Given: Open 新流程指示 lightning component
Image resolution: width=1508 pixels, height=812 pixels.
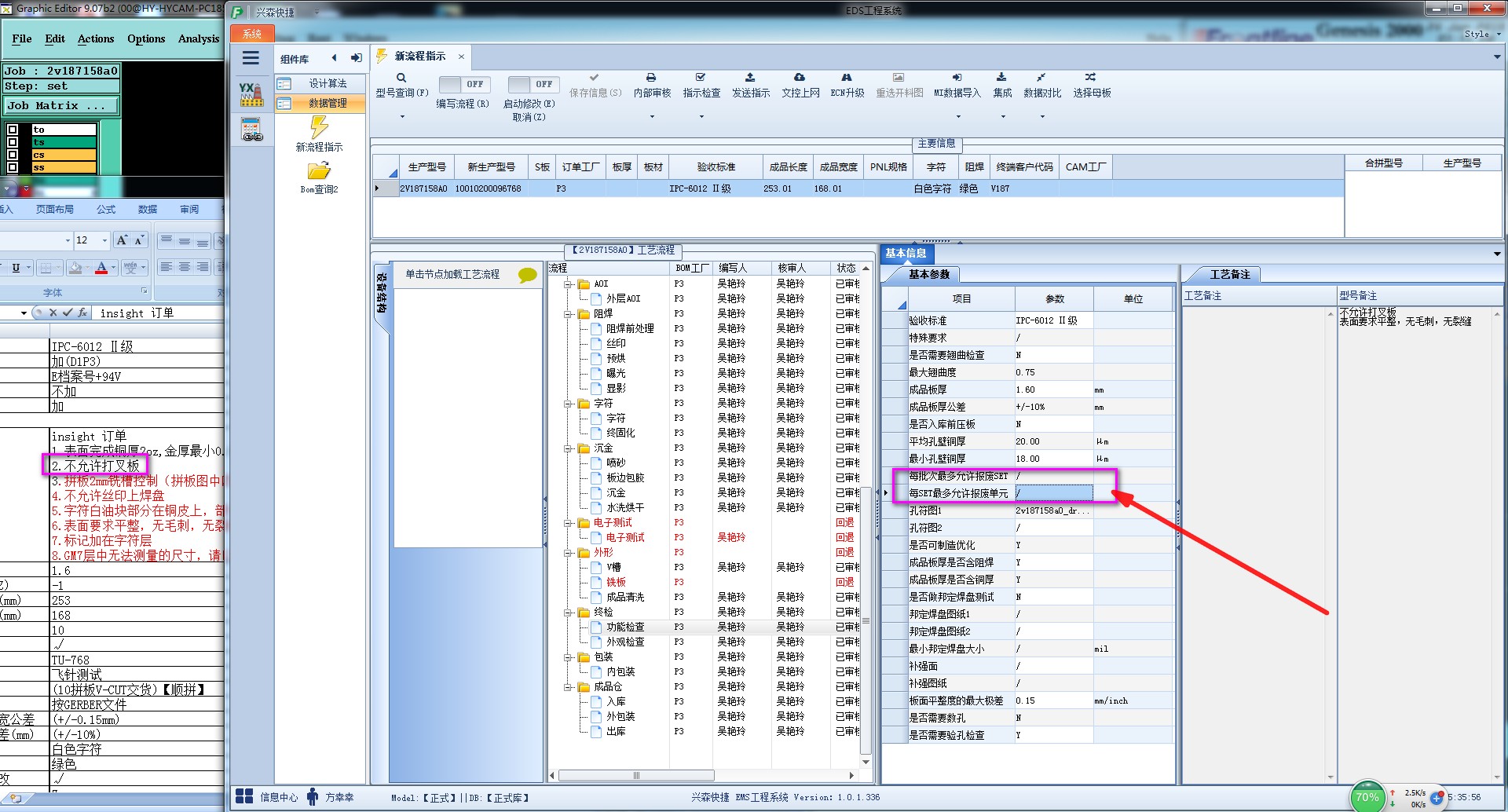Looking at the screenshot, I should point(319,134).
